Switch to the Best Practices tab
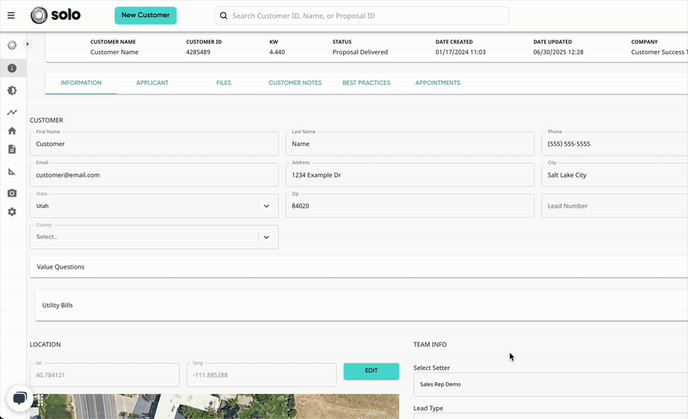This screenshot has width=688, height=419. click(366, 82)
